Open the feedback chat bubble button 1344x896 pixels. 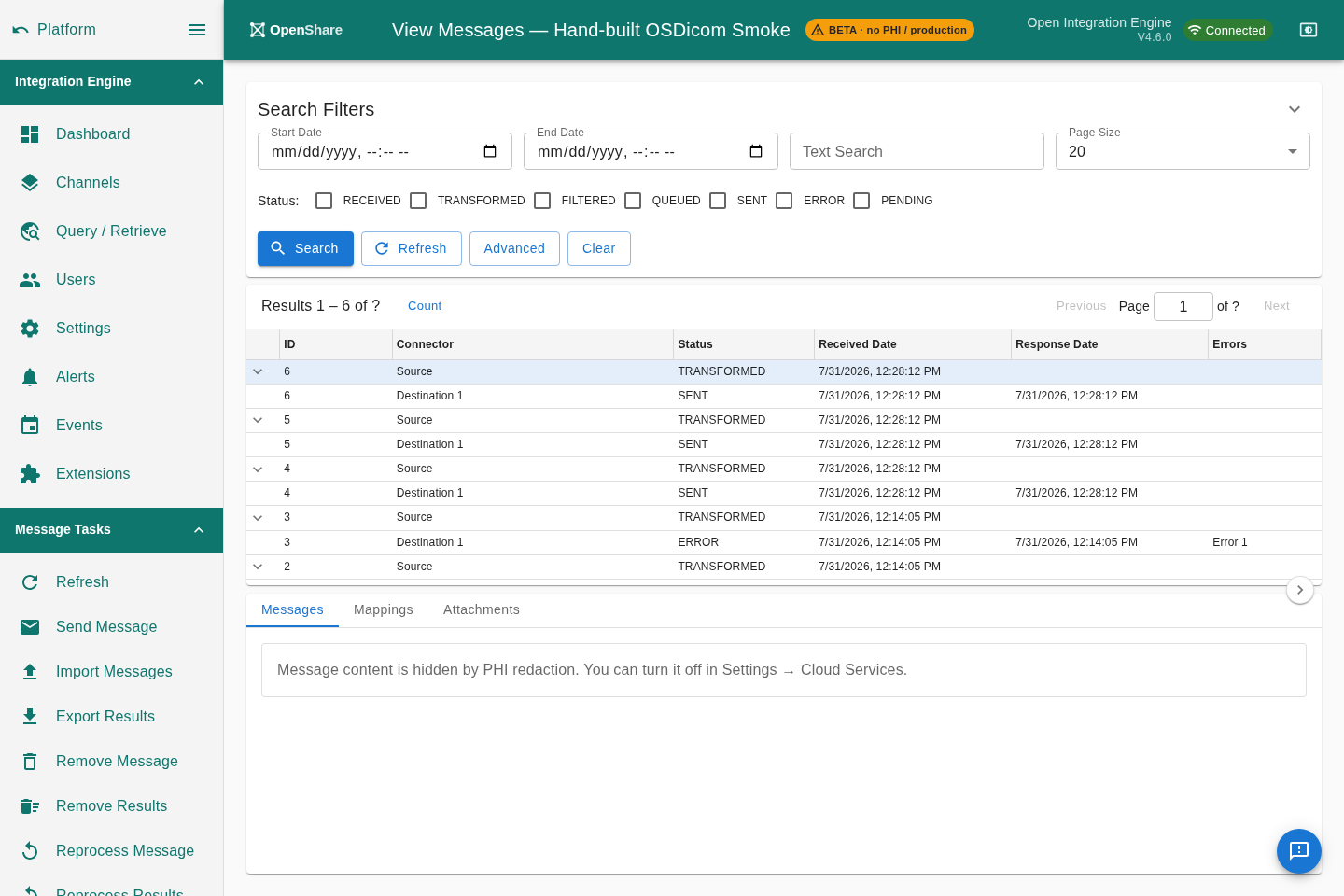1299,851
